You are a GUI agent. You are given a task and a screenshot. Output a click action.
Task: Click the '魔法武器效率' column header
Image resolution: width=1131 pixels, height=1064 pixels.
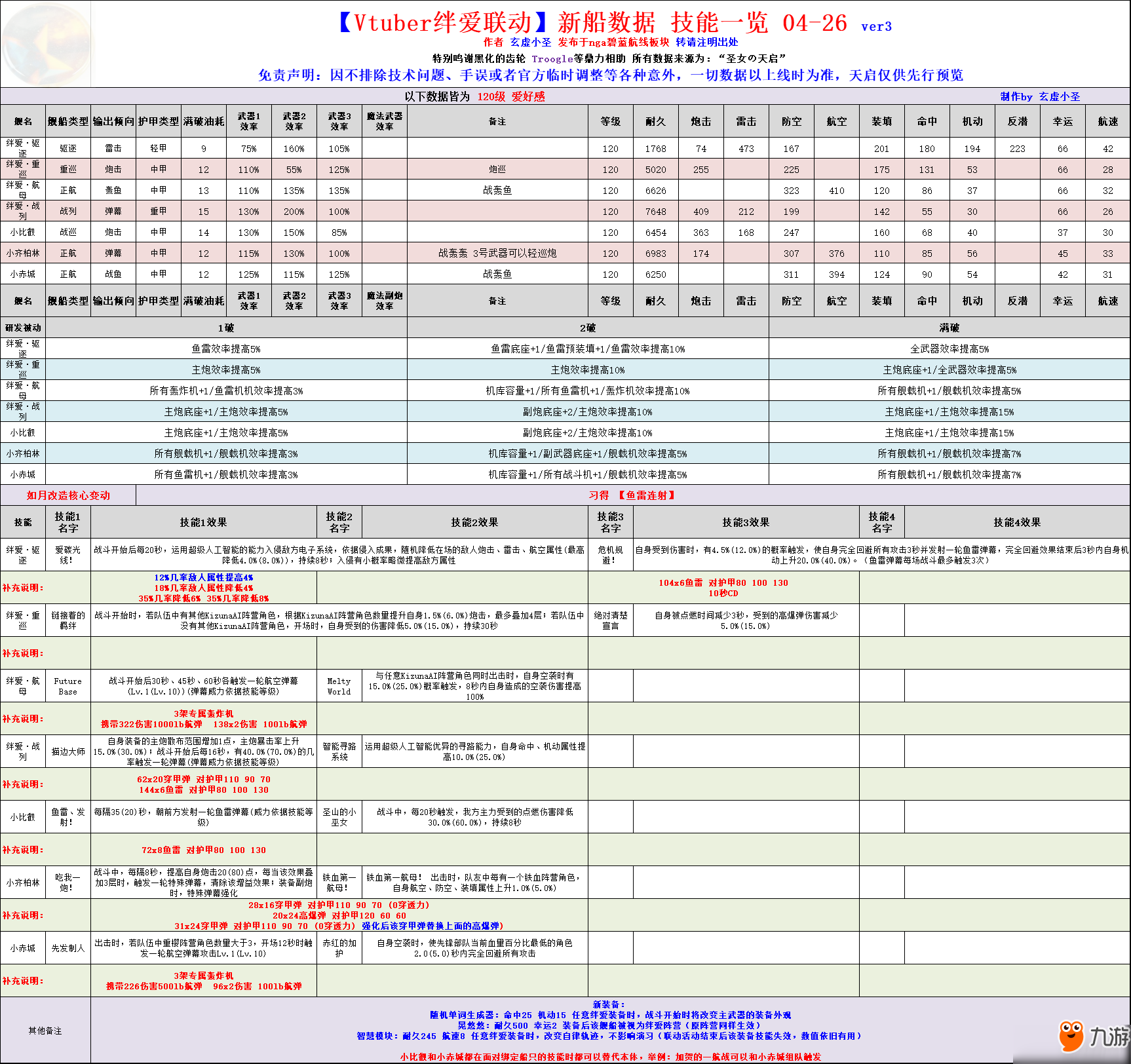pyautogui.click(x=385, y=121)
